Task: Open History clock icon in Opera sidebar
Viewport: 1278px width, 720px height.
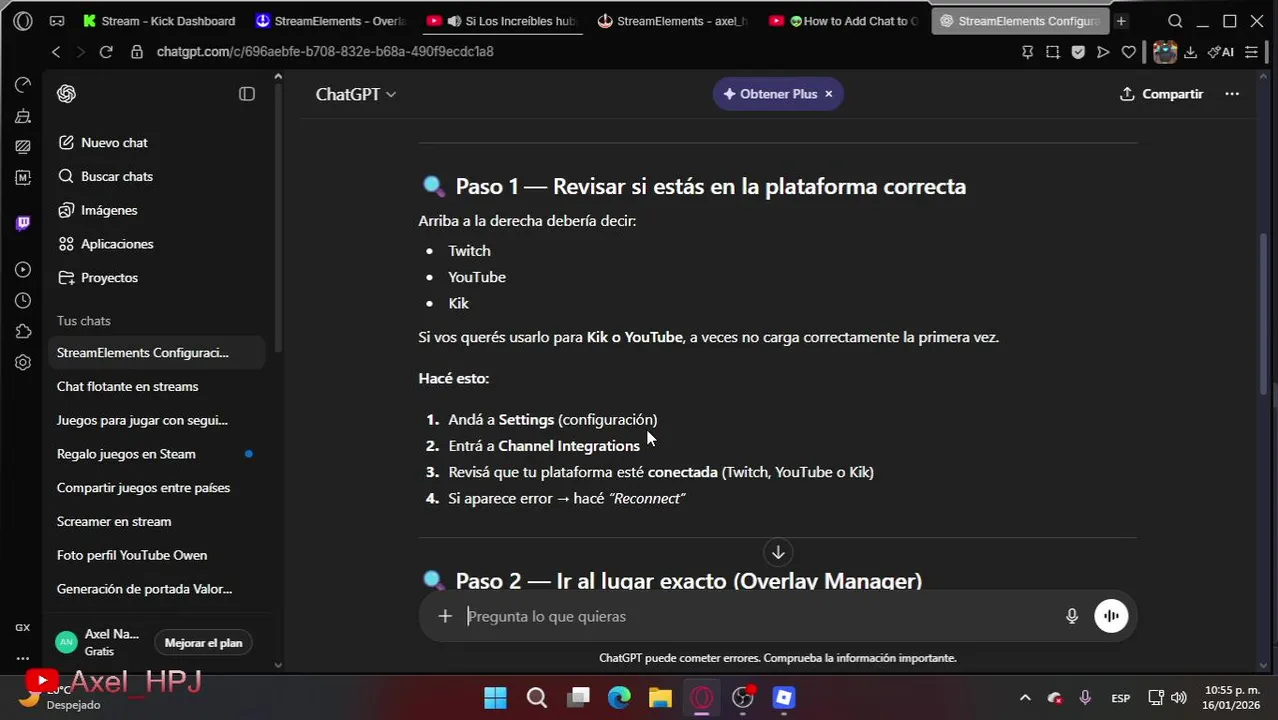Action: pyautogui.click(x=23, y=301)
